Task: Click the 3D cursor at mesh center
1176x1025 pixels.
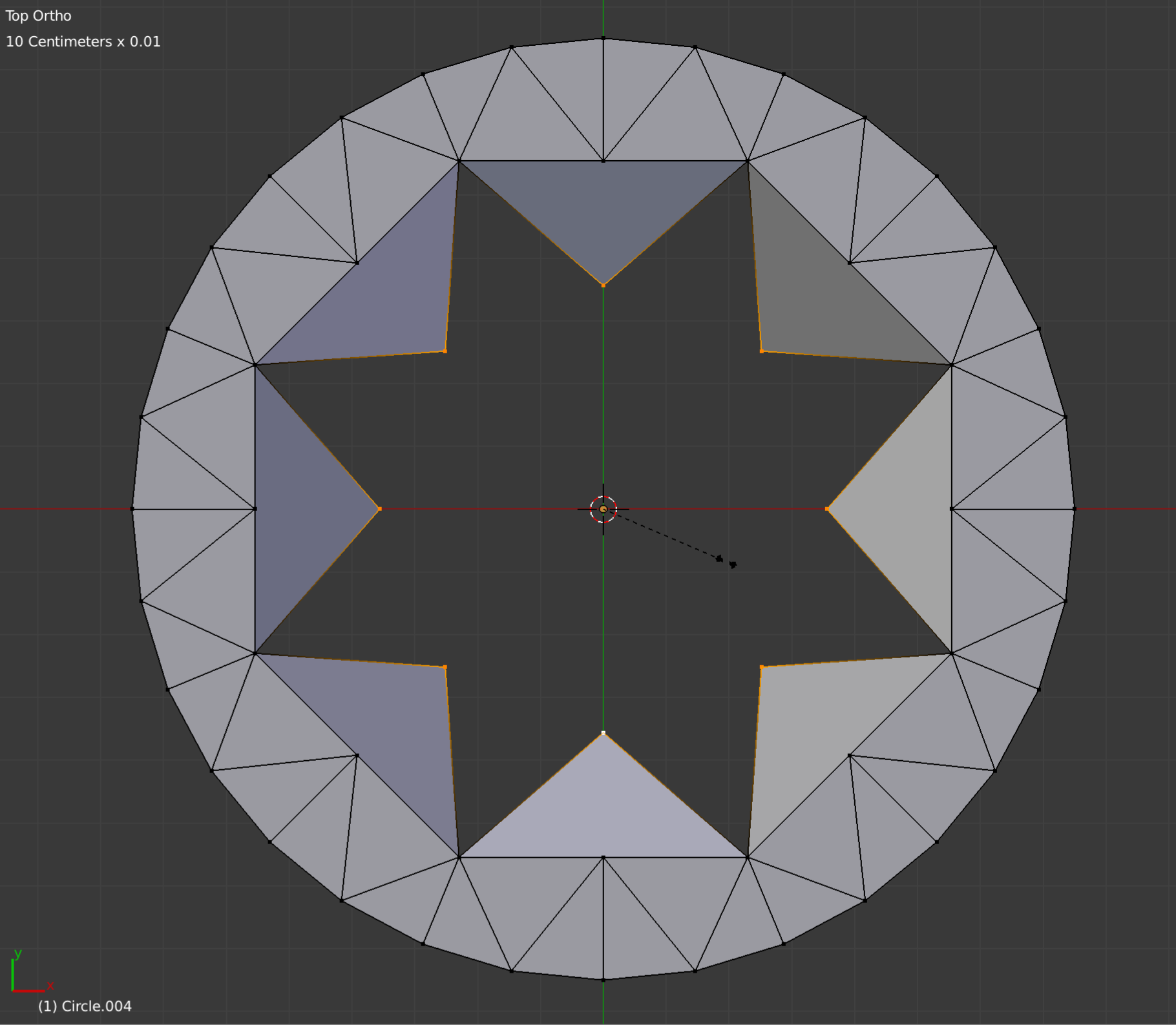Action: click(x=604, y=510)
